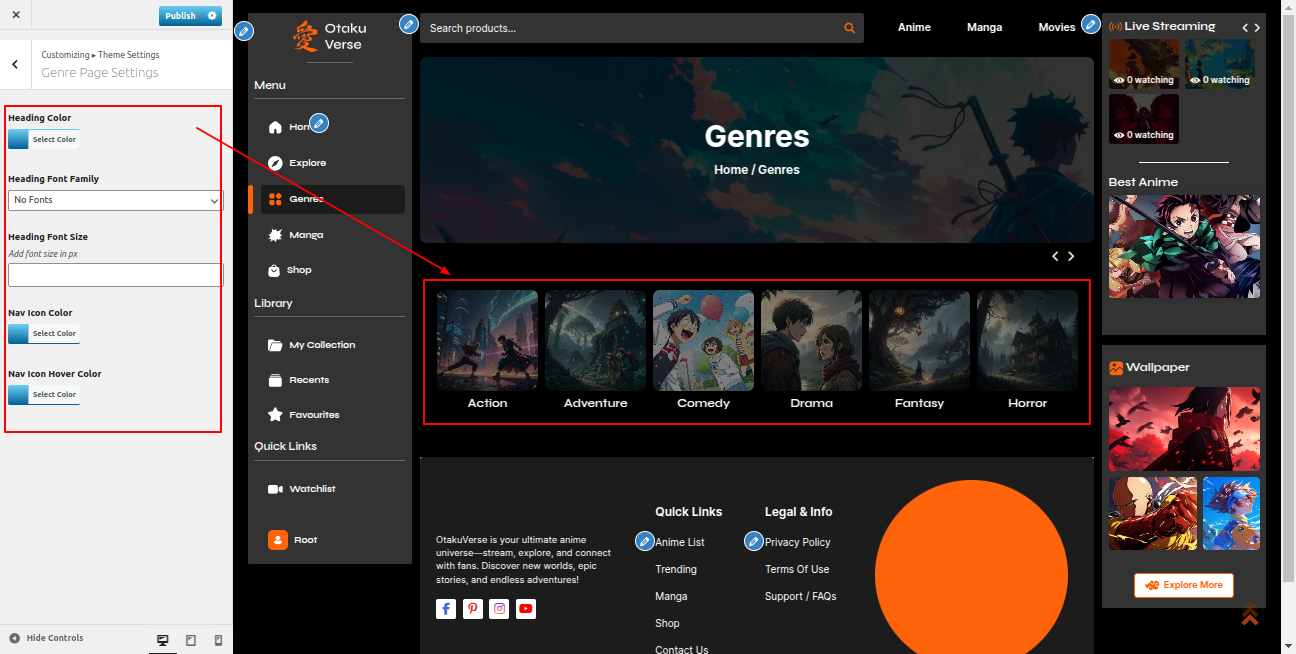Hide the customizer controls
The width and height of the screenshot is (1296, 654).
pyautogui.click(x=46, y=638)
